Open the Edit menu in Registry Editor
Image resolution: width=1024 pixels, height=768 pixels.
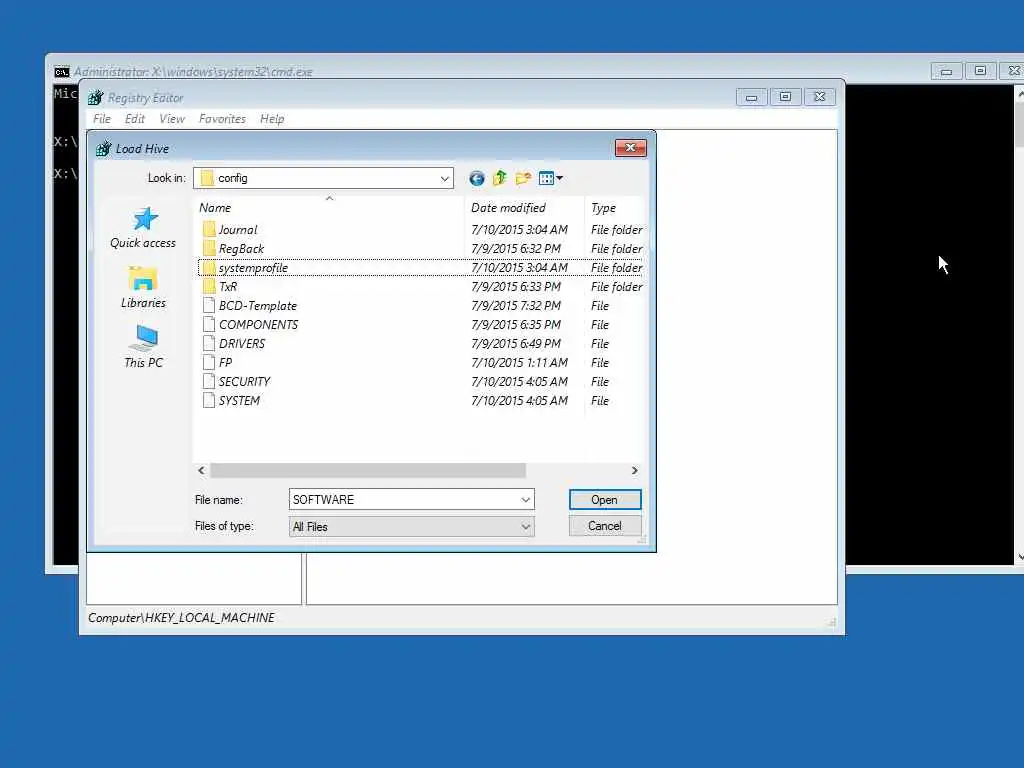tap(135, 119)
